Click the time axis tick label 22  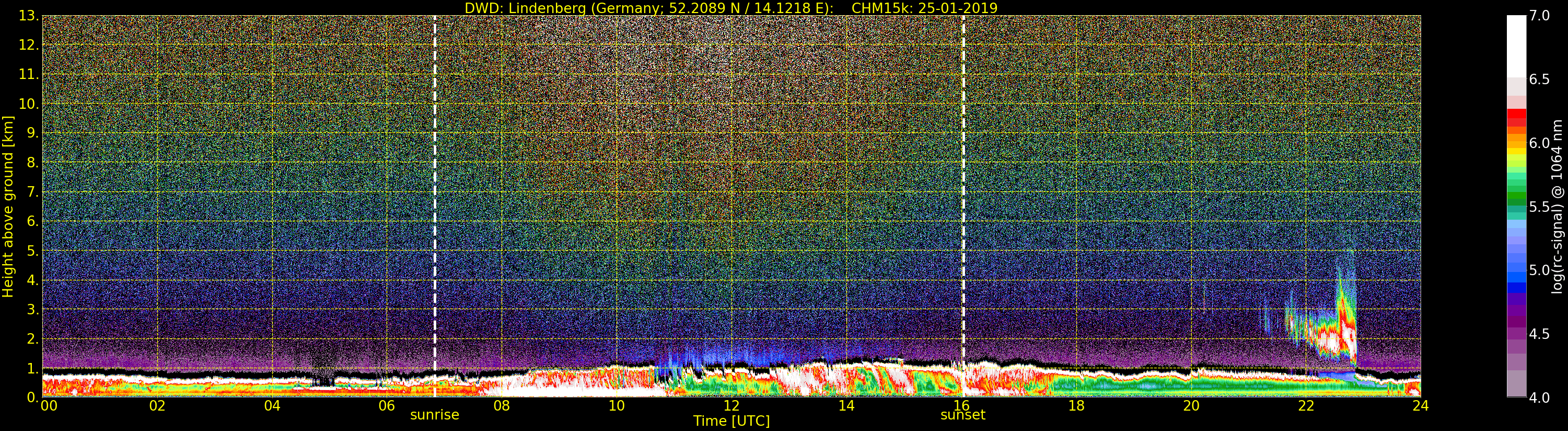click(1306, 405)
